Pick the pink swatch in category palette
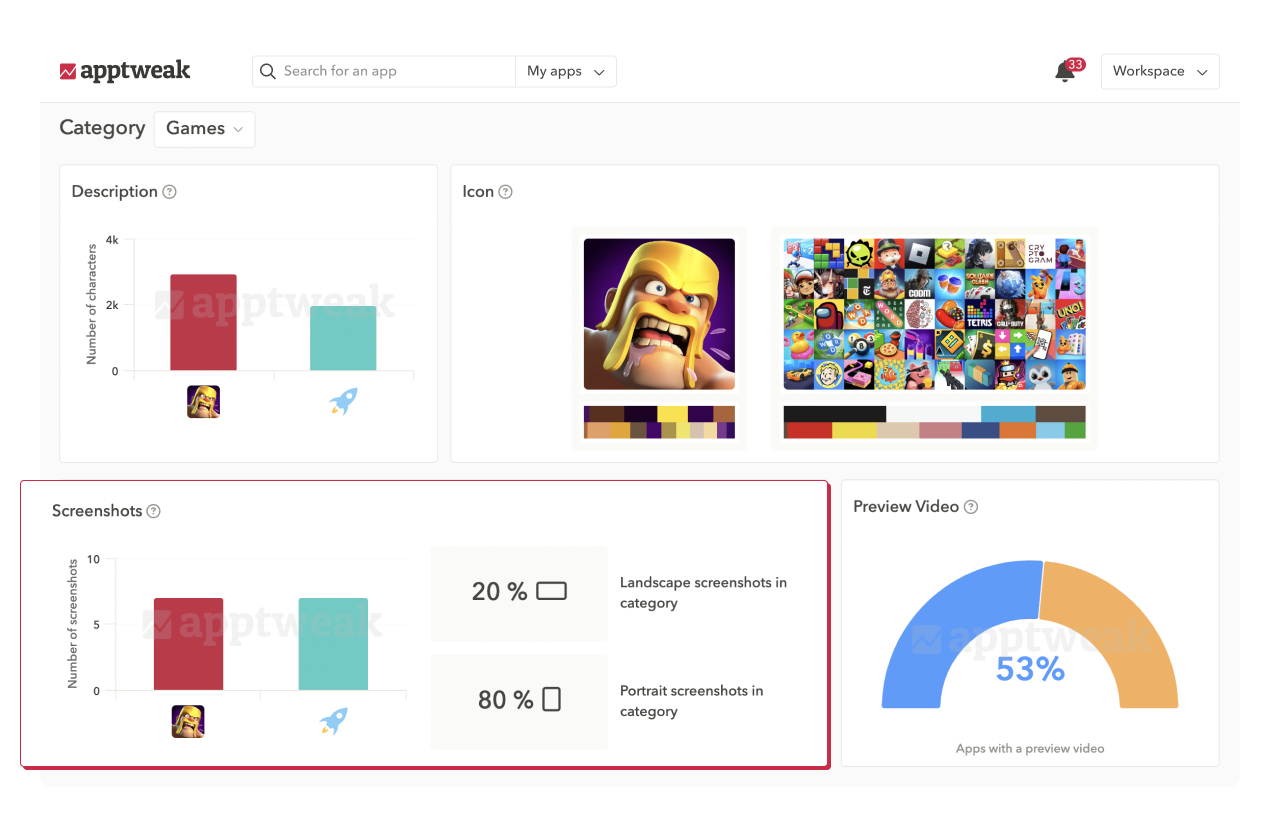This screenshot has height=827, width=1280. [940, 430]
